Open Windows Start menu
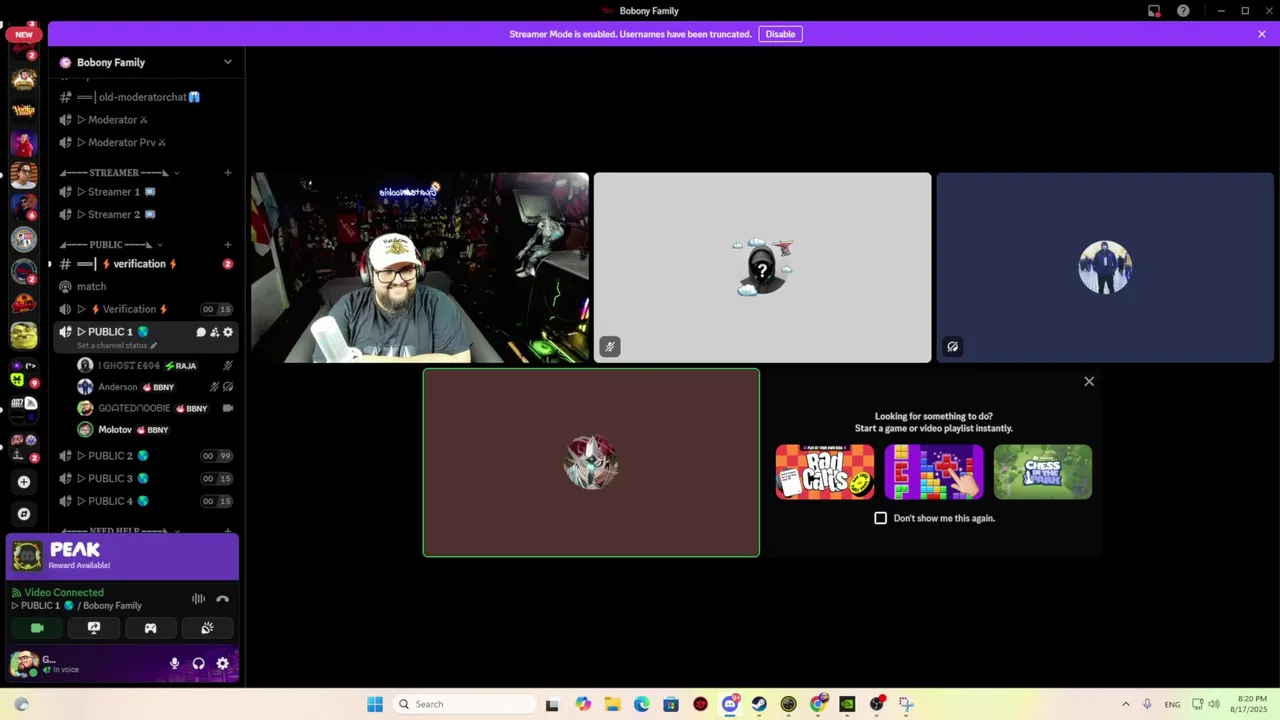 tap(375, 704)
